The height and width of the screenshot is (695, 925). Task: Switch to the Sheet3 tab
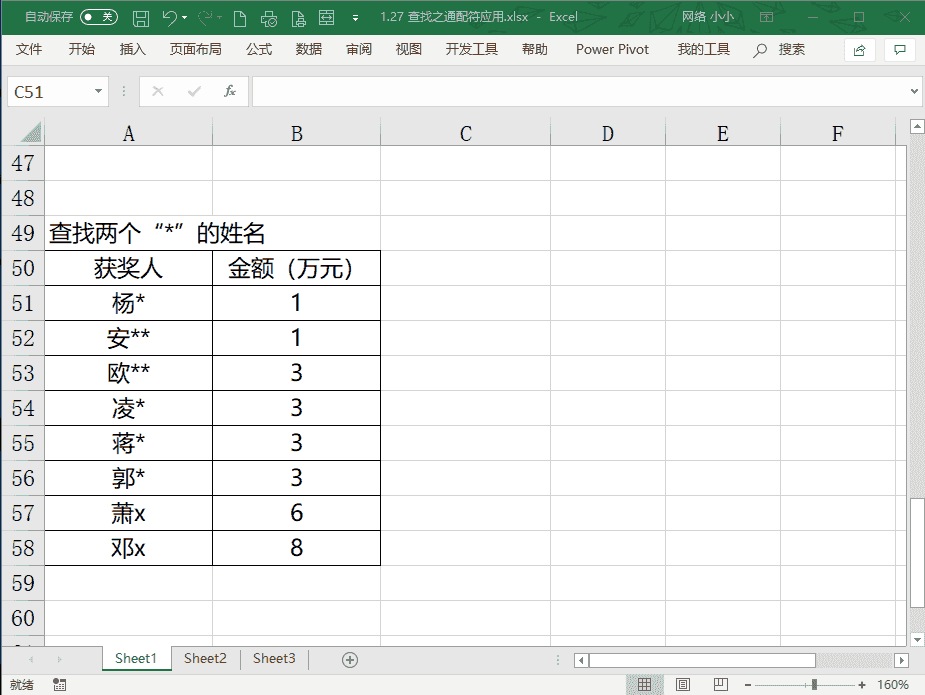pos(274,658)
